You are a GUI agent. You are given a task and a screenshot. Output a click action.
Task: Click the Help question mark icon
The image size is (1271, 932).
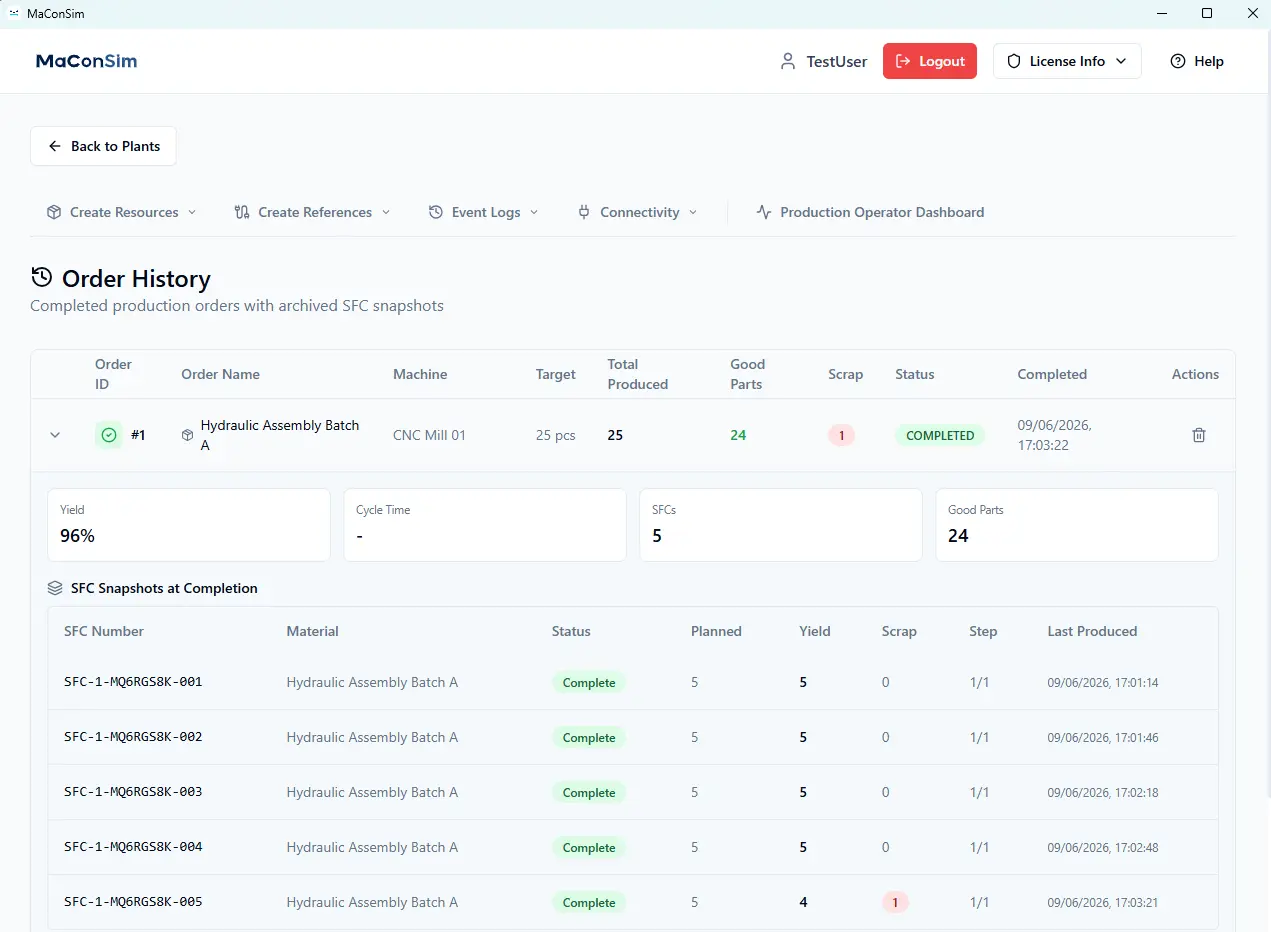pyautogui.click(x=1178, y=61)
